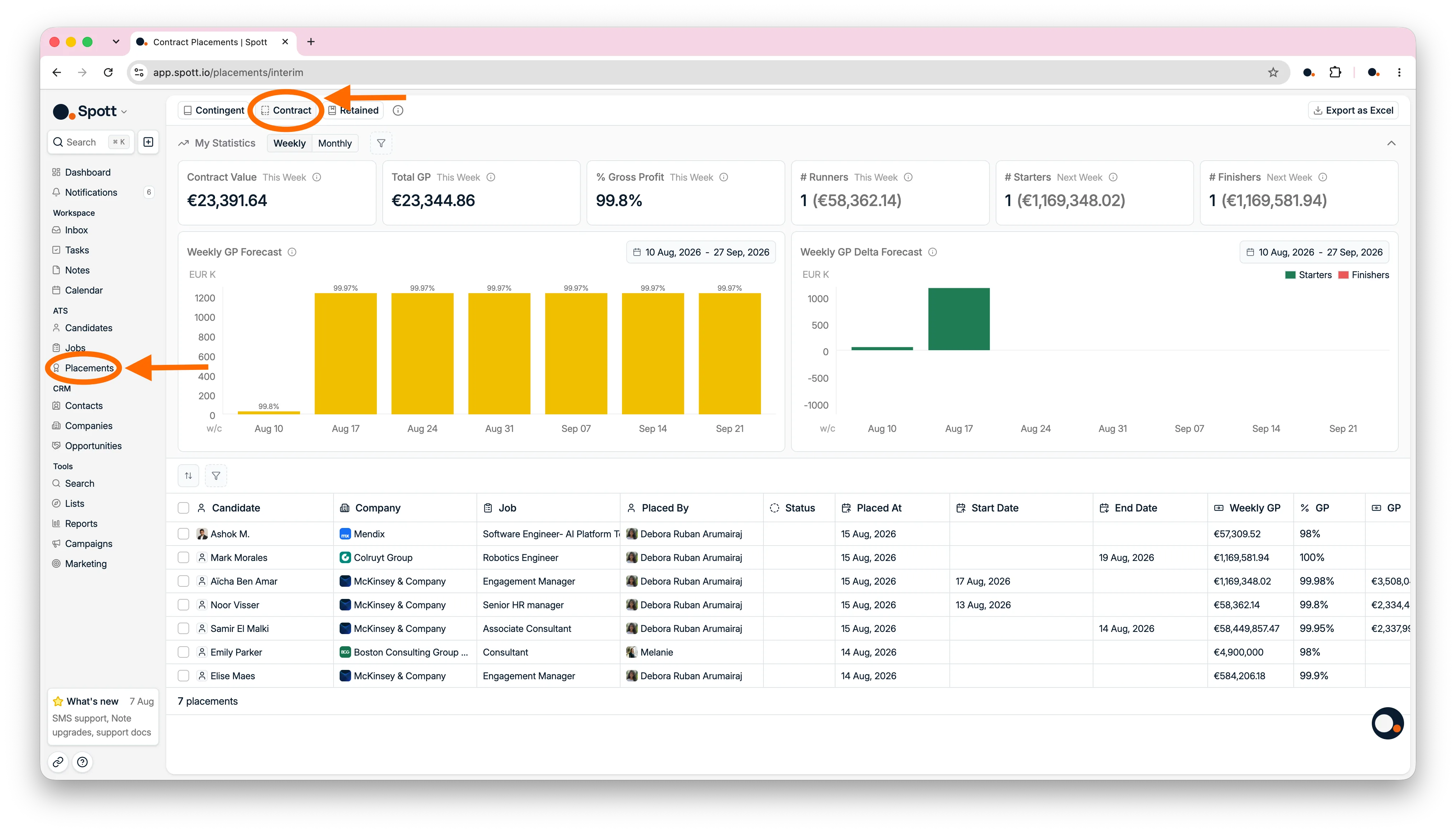This screenshot has height=833, width=1456.
Task: Click the table sort arrows icon
Action: [x=189, y=475]
